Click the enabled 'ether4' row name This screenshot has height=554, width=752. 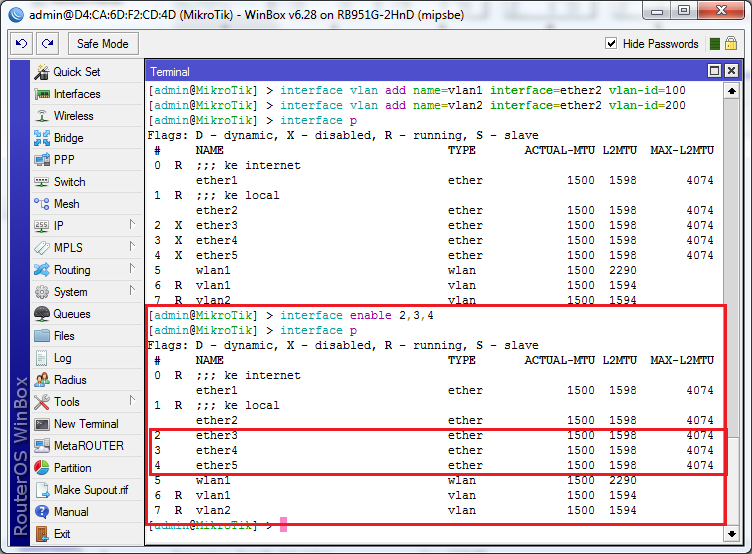point(217,450)
